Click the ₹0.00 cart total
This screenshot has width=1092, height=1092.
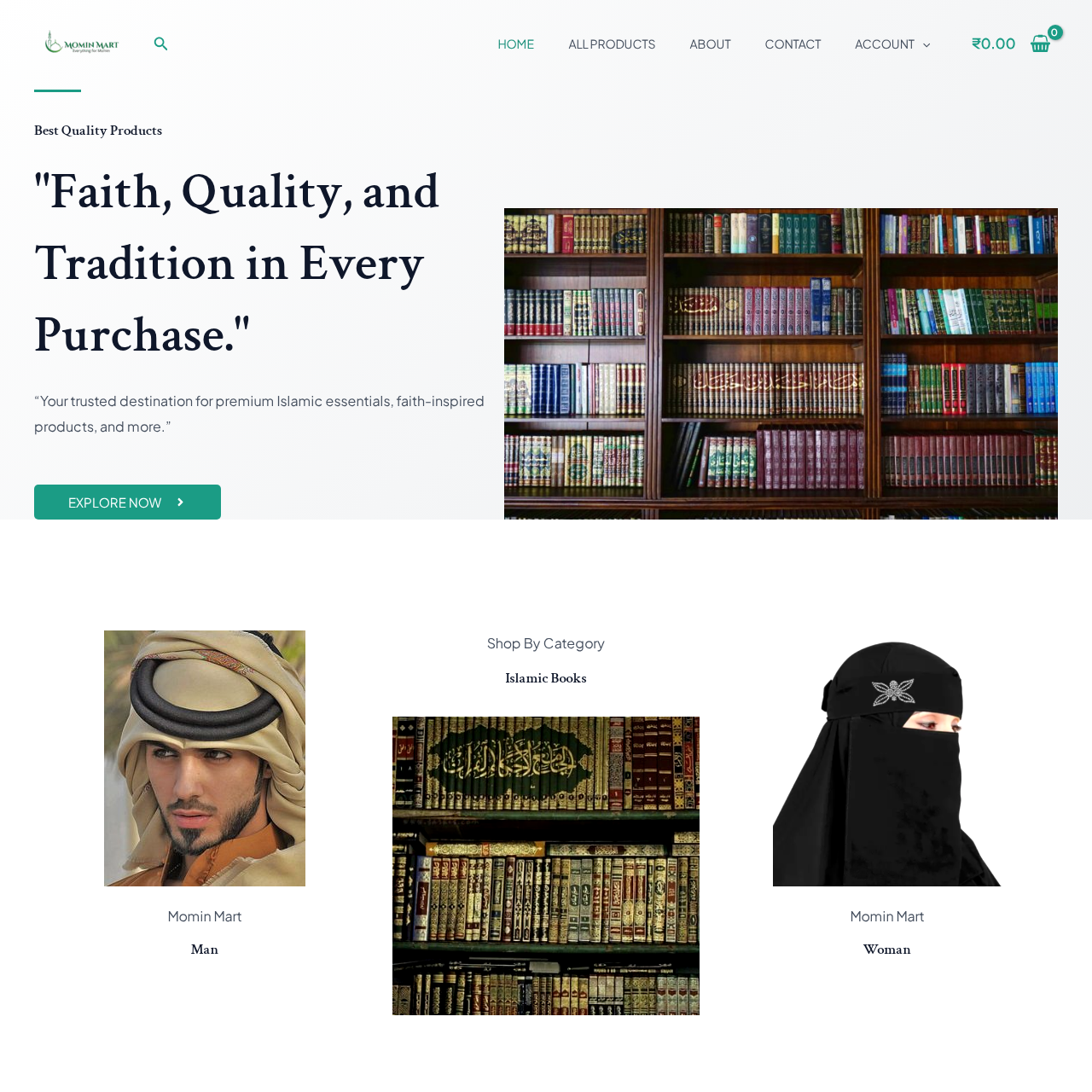(x=993, y=44)
